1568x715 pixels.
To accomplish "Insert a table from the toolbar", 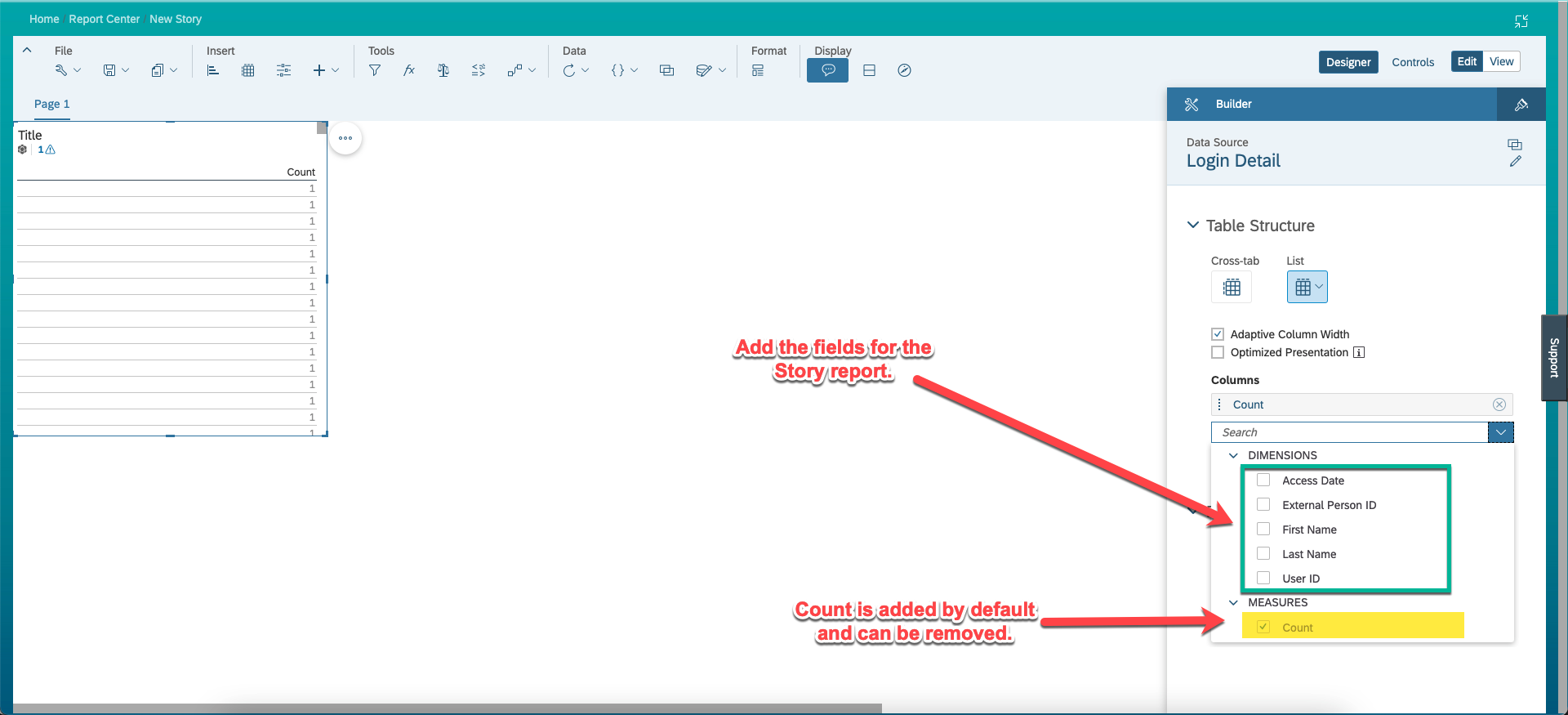I will (x=248, y=70).
